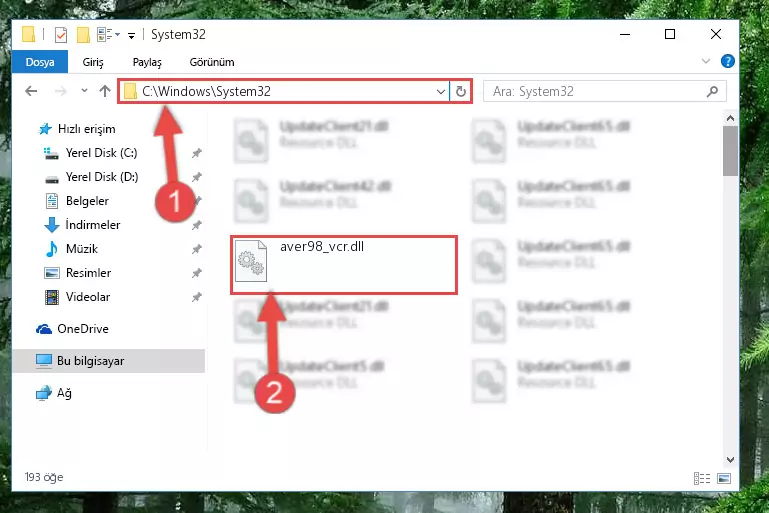This screenshot has width=769, height=513.
Task: Click the view layout icon in quick access toolbar
Action: pos(108,35)
